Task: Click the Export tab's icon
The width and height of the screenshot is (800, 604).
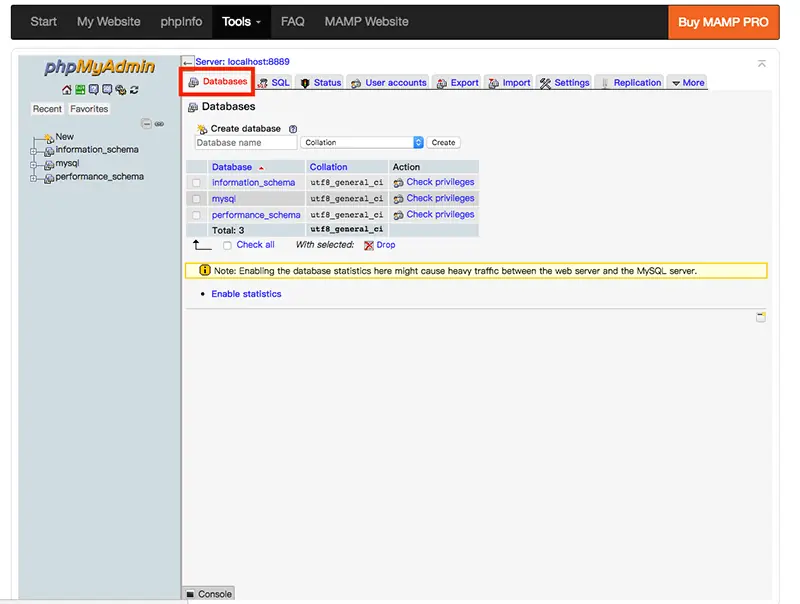Action: pyautogui.click(x=442, y=83)
